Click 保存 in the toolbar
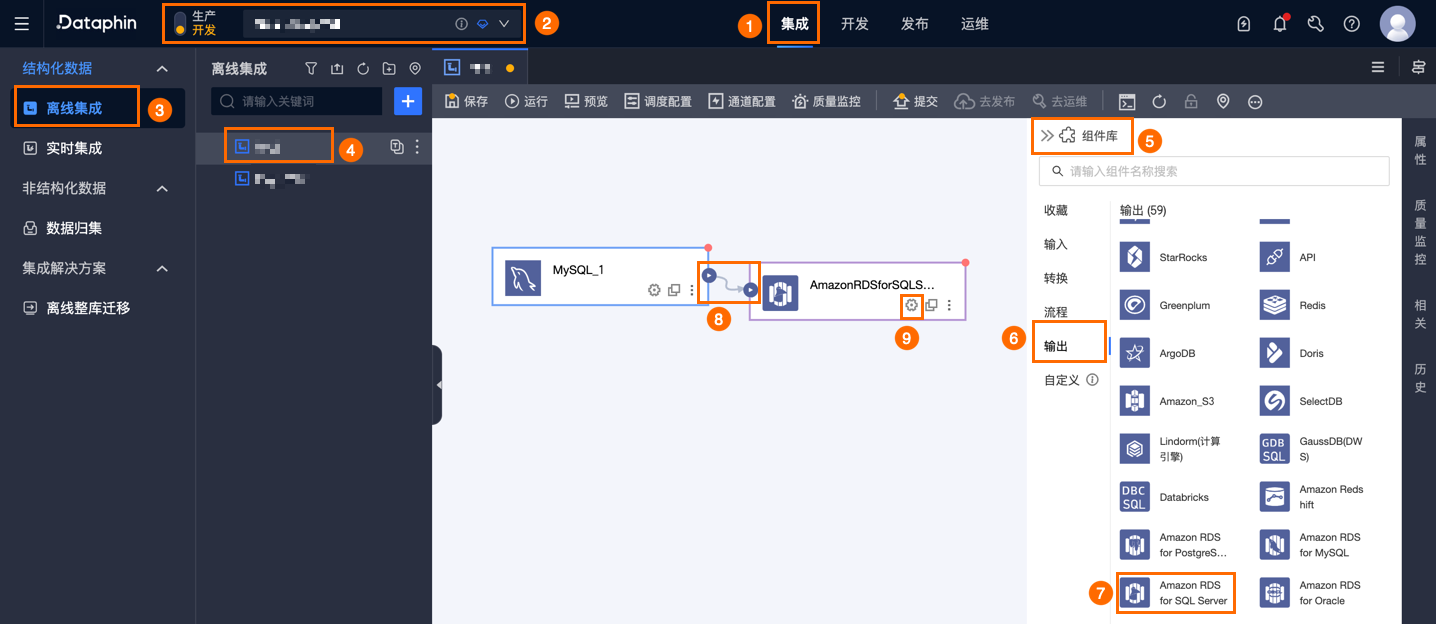The image size is (1436, 624). (467, 101)
